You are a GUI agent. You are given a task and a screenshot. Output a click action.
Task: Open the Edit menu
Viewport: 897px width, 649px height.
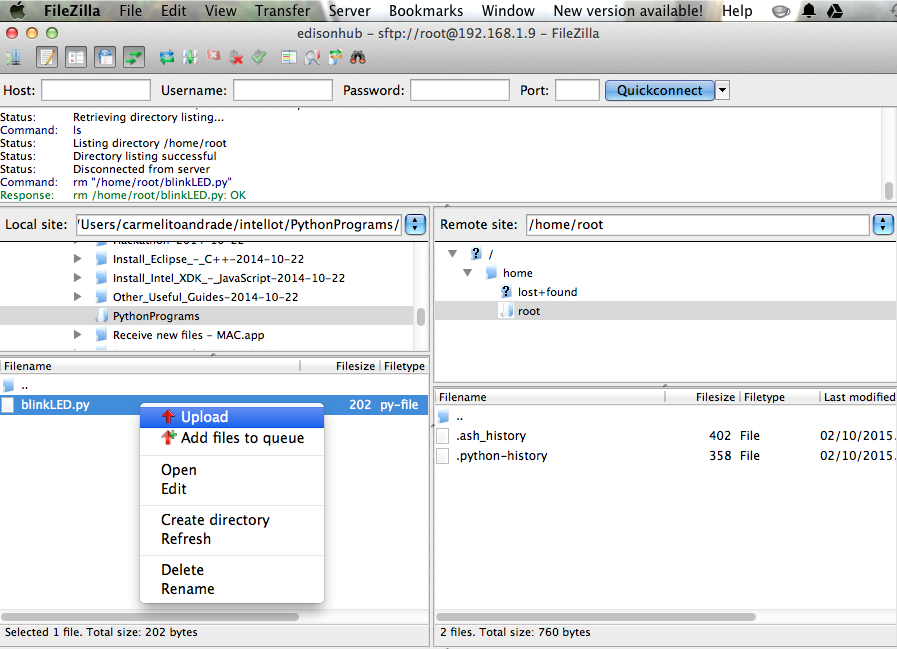pyautogui.click(x=173, y=11)
